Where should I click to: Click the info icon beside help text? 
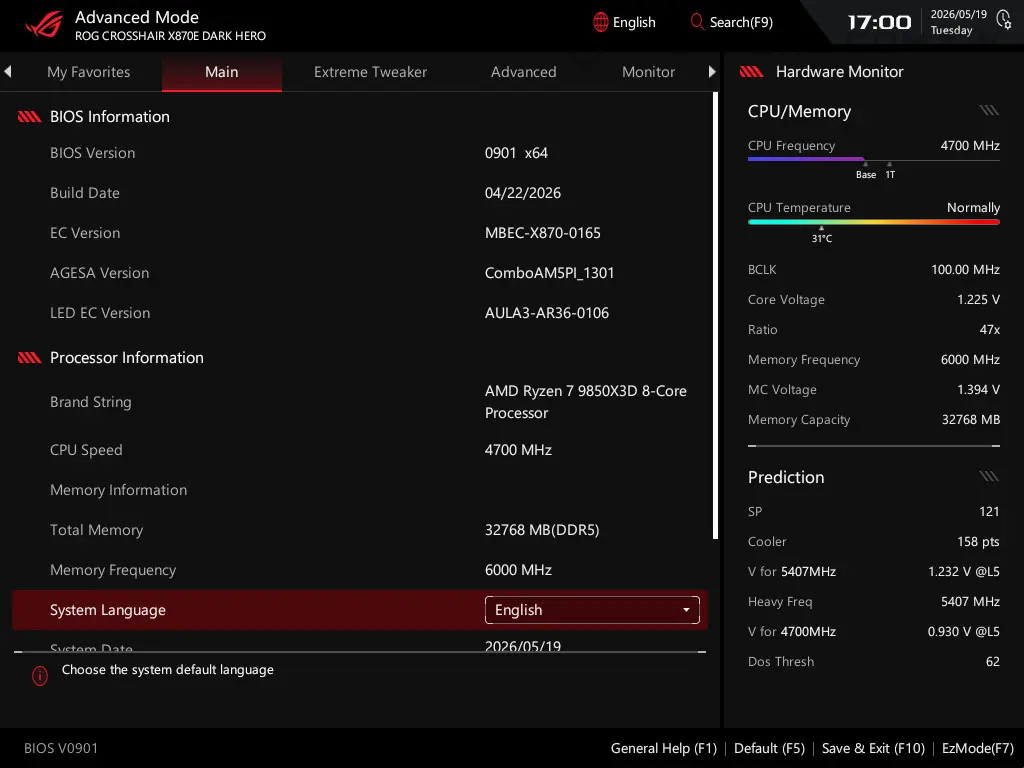pos(40,676)
